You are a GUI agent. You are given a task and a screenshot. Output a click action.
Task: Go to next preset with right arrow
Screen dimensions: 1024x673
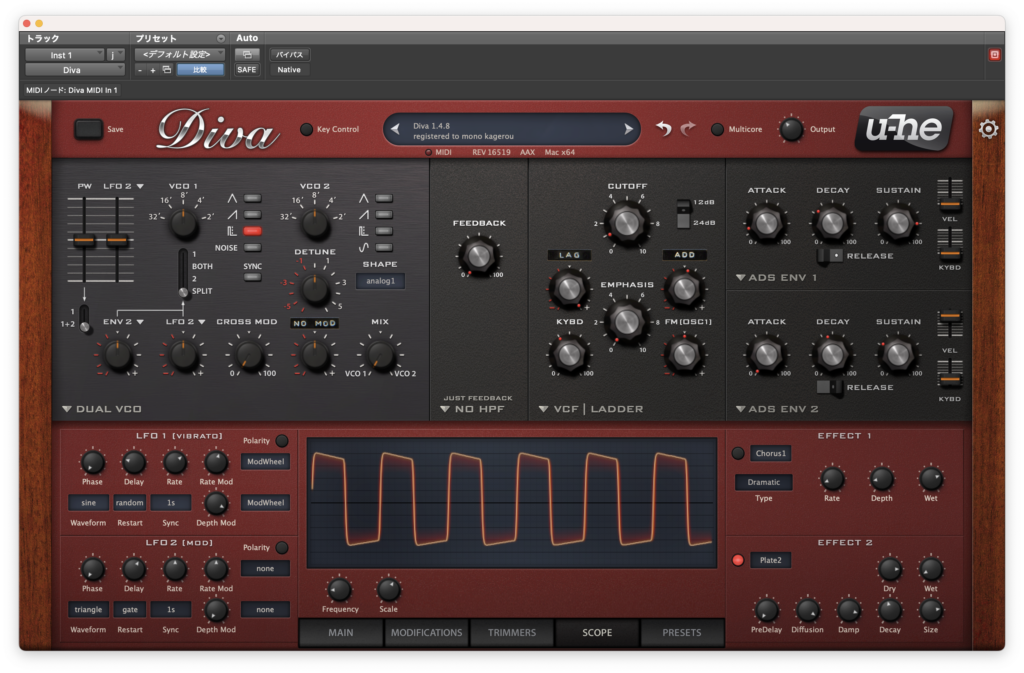coord(628,129)
